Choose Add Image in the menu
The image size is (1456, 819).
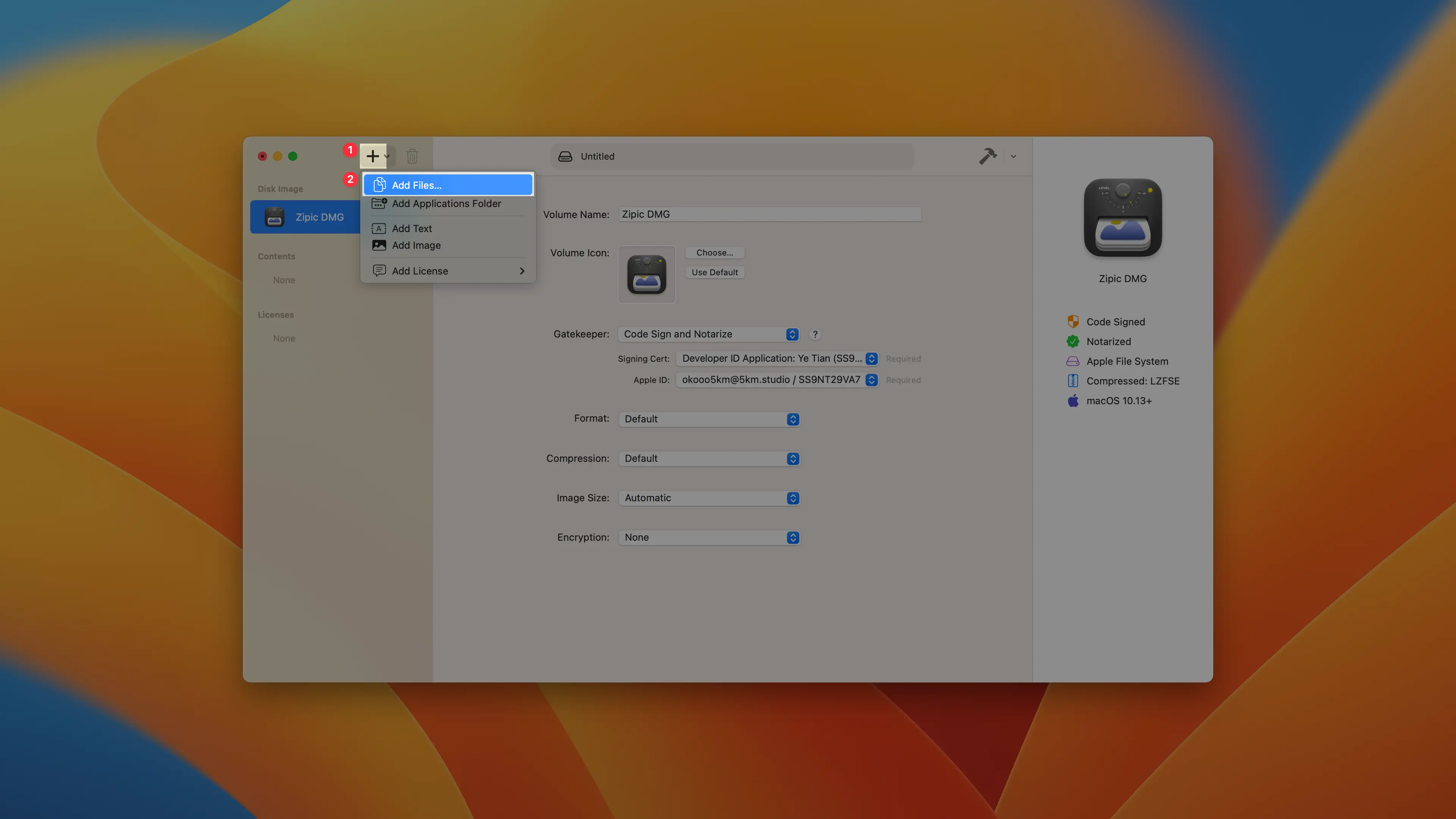[x=448, y=245]
